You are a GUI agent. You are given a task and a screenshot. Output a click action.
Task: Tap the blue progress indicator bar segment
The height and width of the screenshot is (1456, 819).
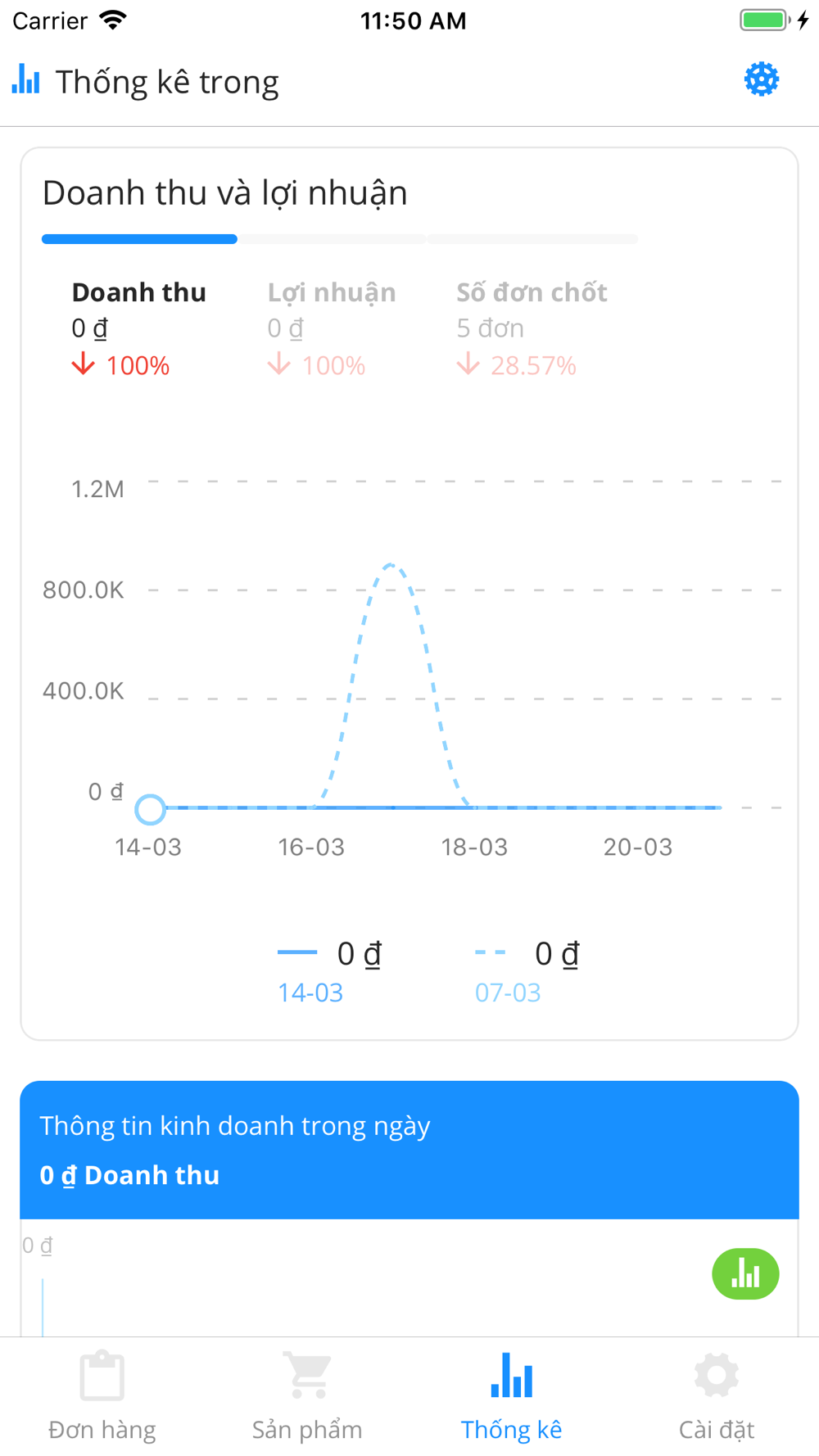139,239
